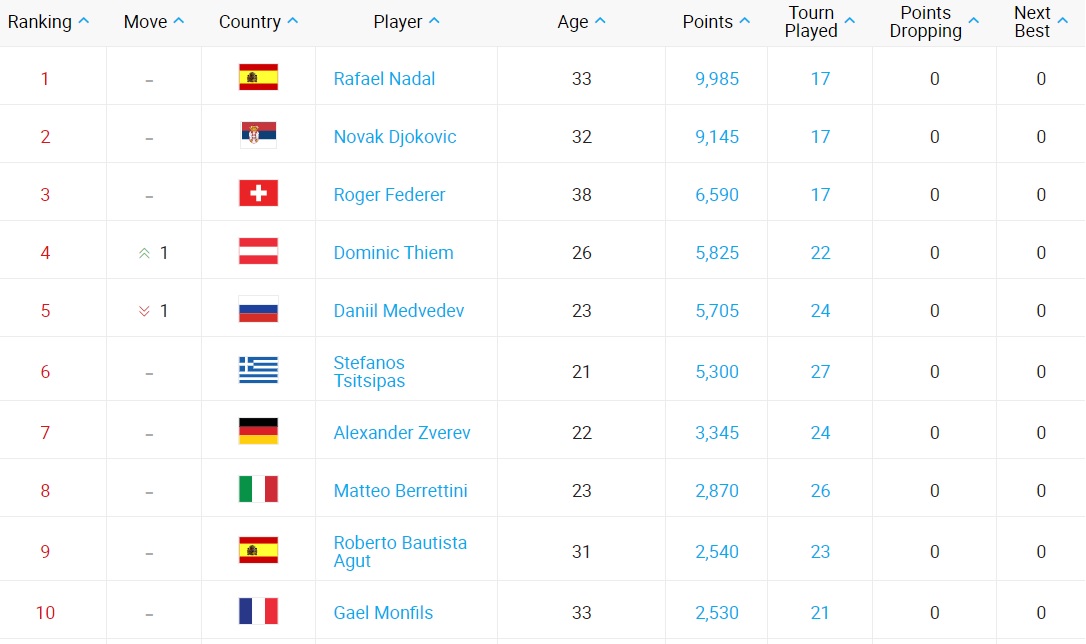Click the Germany flag beside Alexander Zverev
The width and height of the screenshot is (1086, 644).
pos(258,432)
